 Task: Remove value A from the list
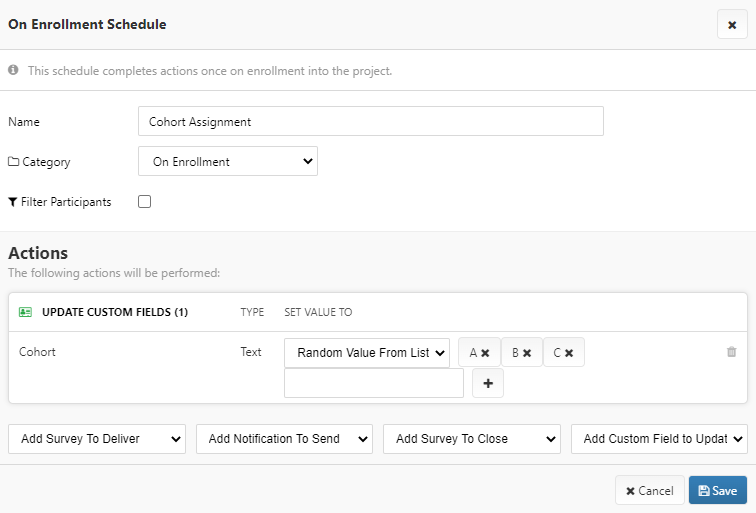[485, 353]
